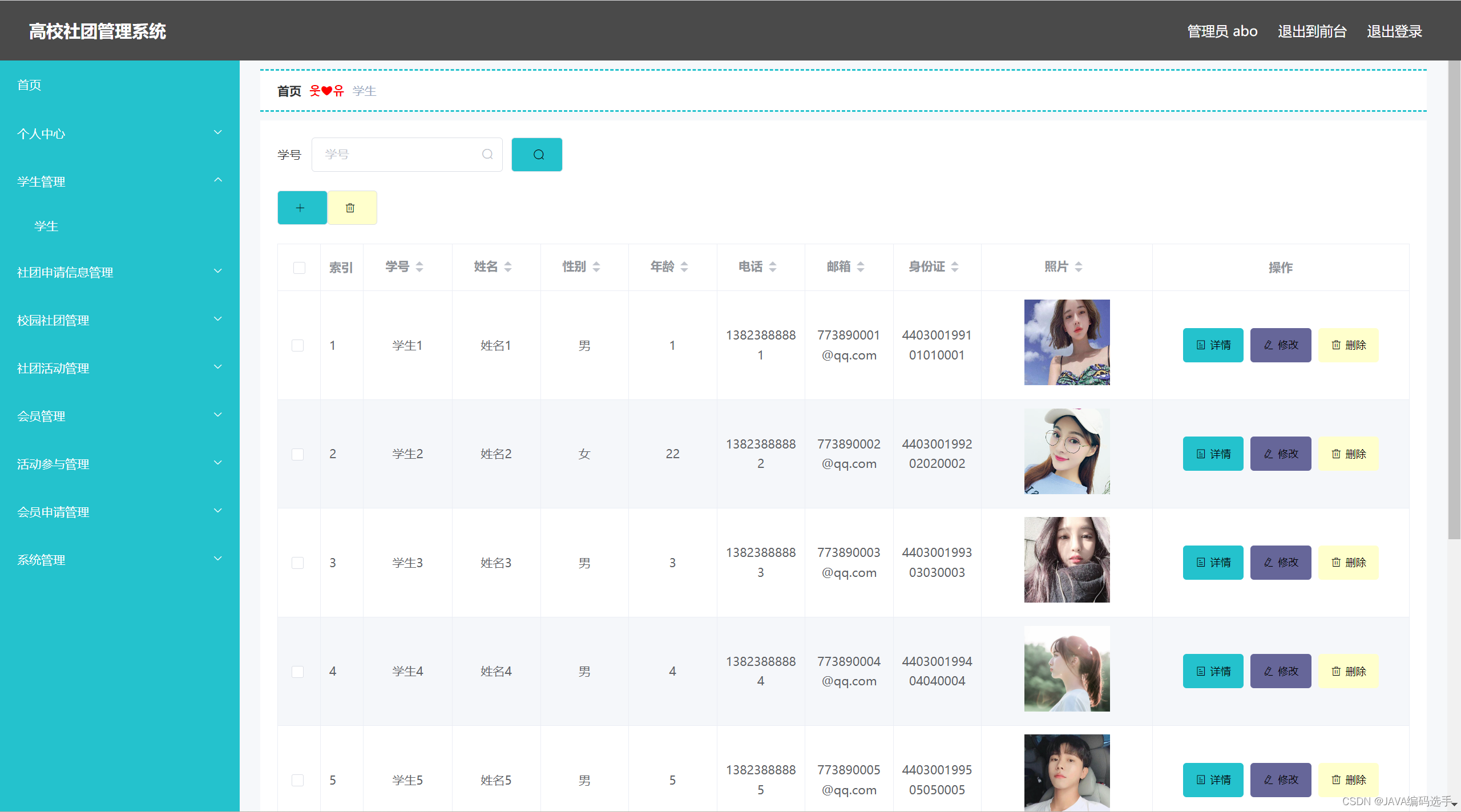Screen dimensions: 1461x812
Task: Select the 学生 submenu item
Action: [x=46, y=226]
